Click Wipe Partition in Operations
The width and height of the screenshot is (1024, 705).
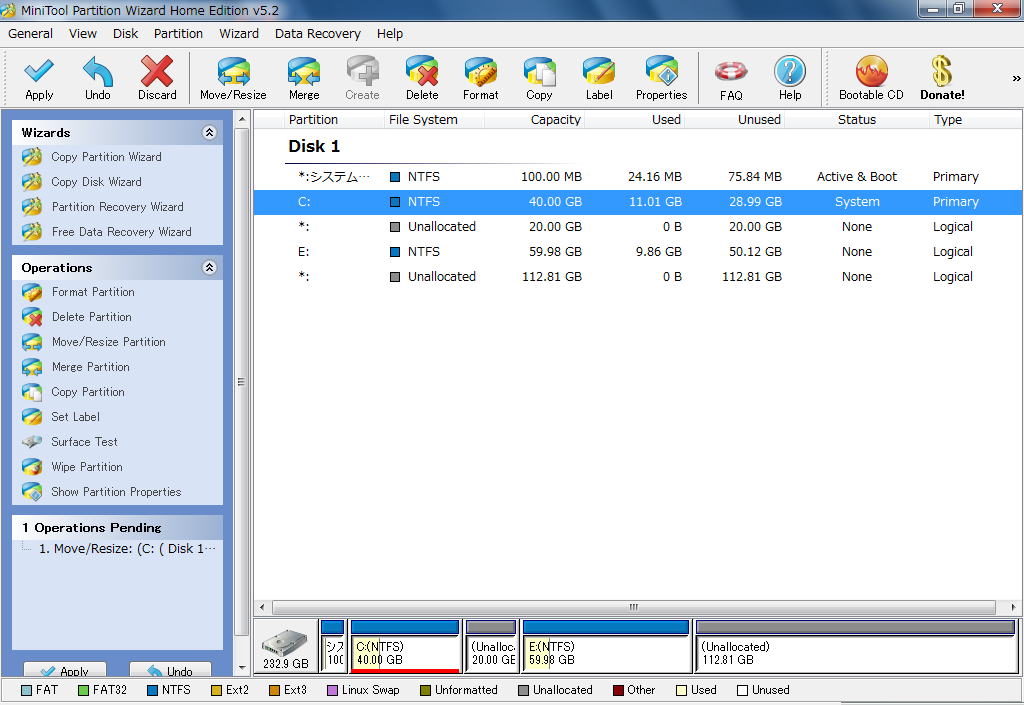87,467
